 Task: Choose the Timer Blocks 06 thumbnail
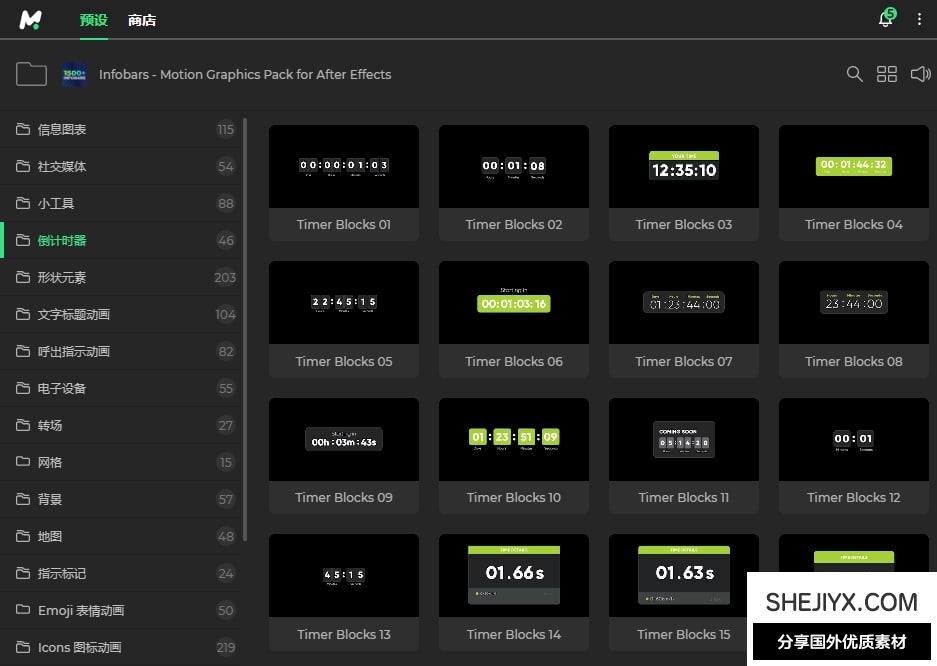click(514, 302)
